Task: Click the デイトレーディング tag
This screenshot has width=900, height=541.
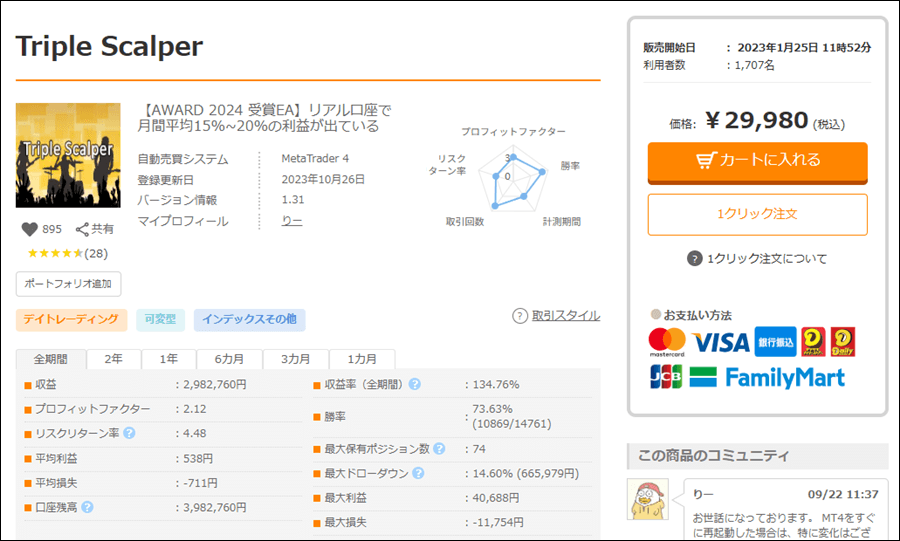Action: [x=71, y=320]
